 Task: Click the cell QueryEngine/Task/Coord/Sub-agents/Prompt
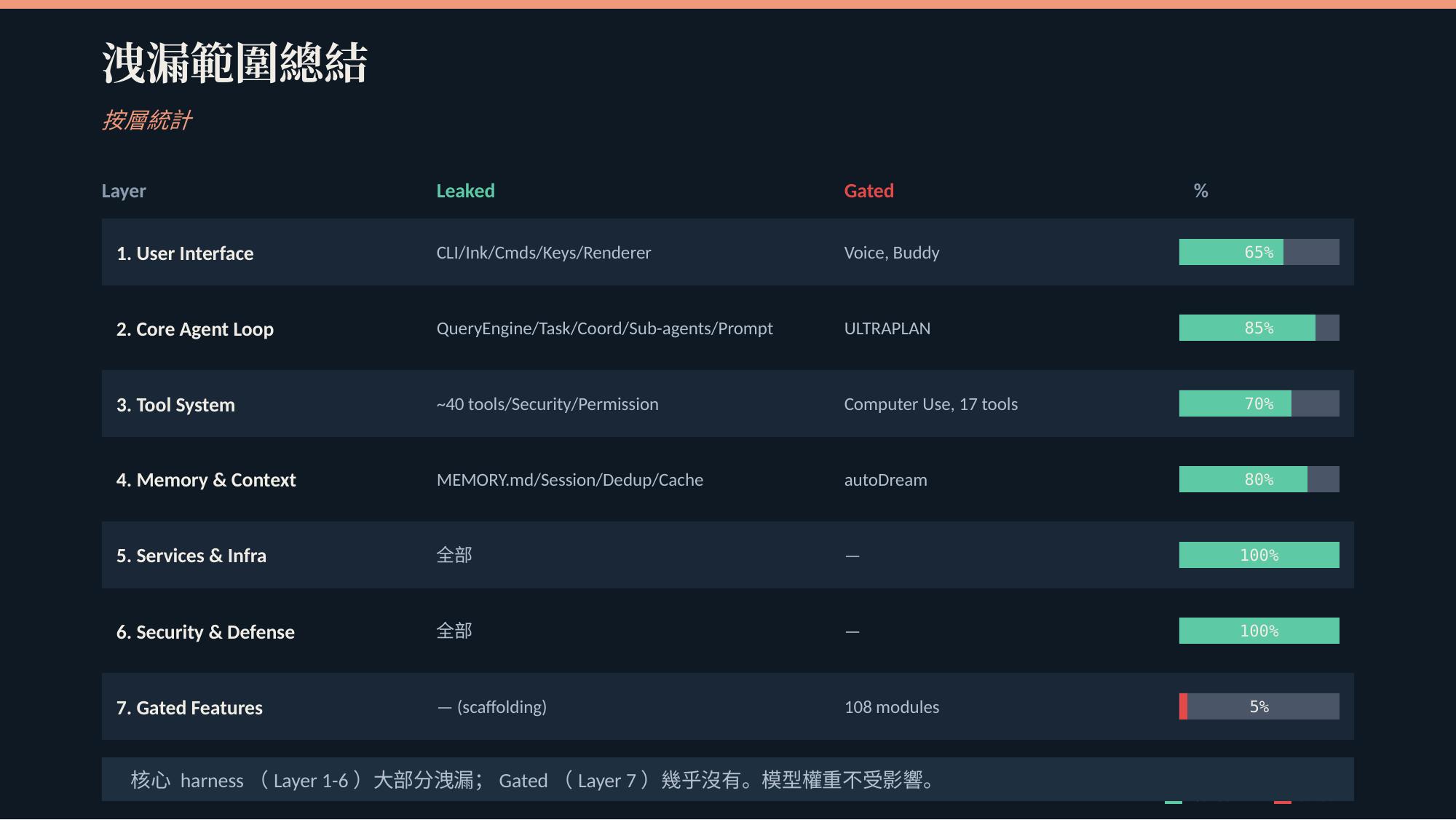pyautogui.click(x=604, y=328)
